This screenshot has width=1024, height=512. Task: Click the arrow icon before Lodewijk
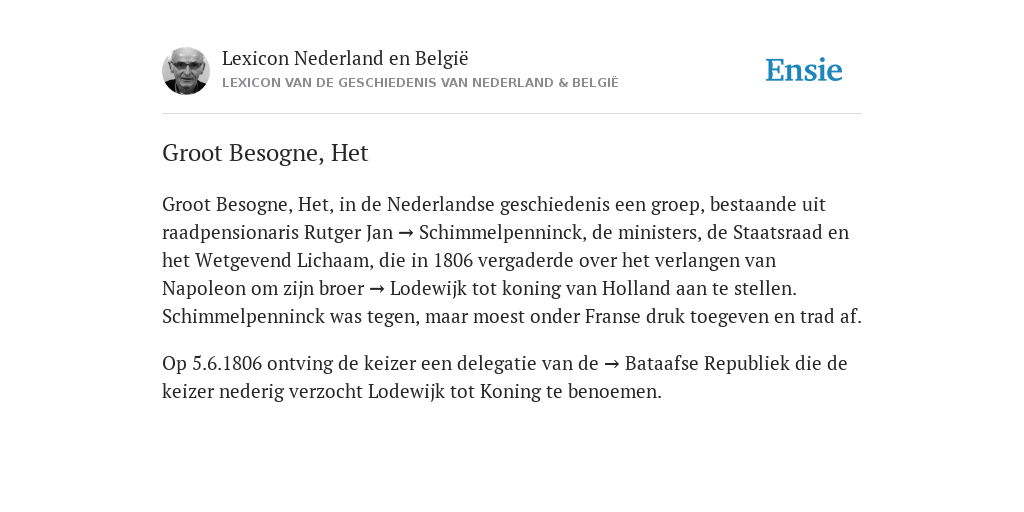[377, 289]
